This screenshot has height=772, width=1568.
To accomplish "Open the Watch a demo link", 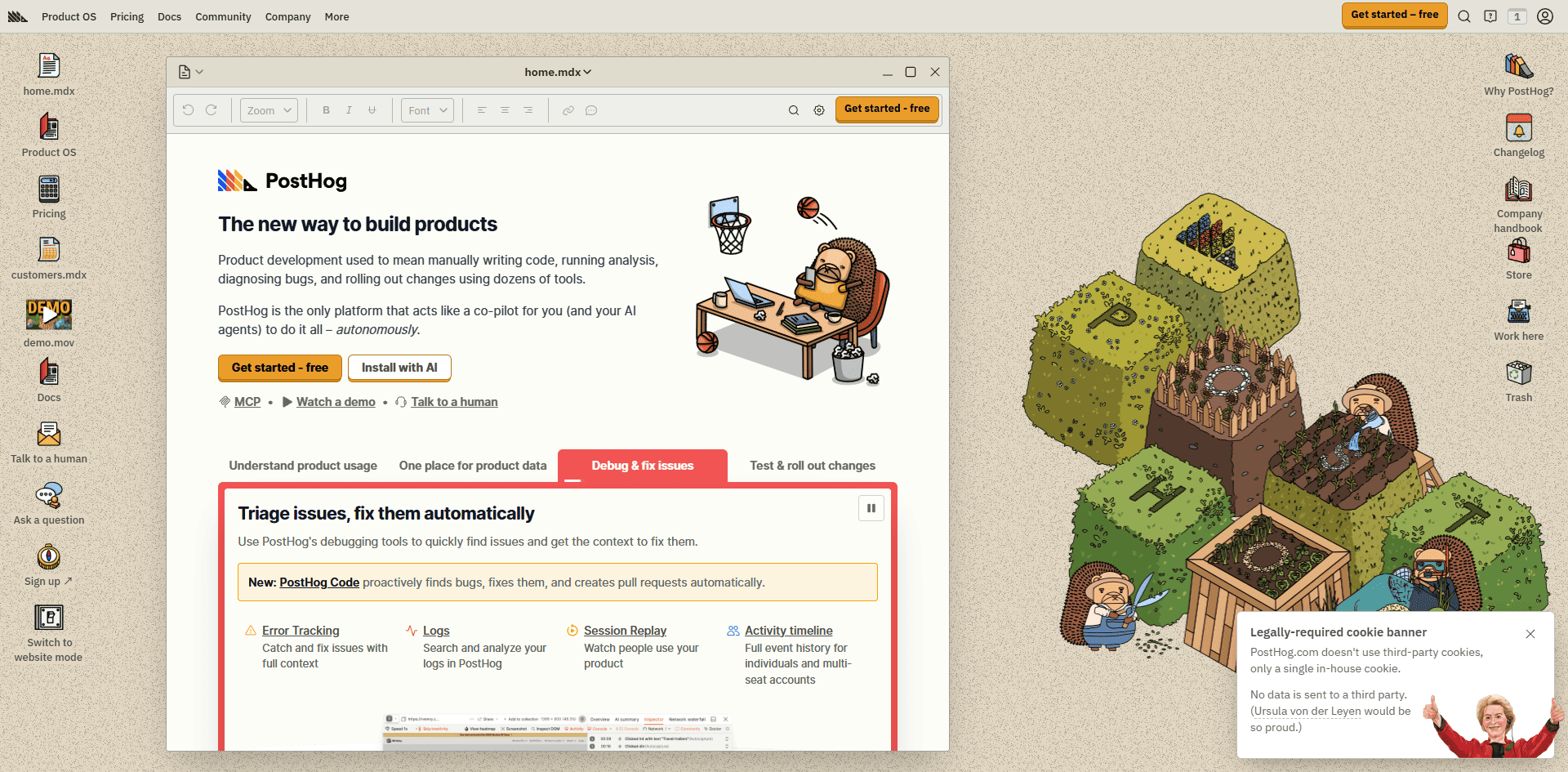I will click(x=336, y=402).
